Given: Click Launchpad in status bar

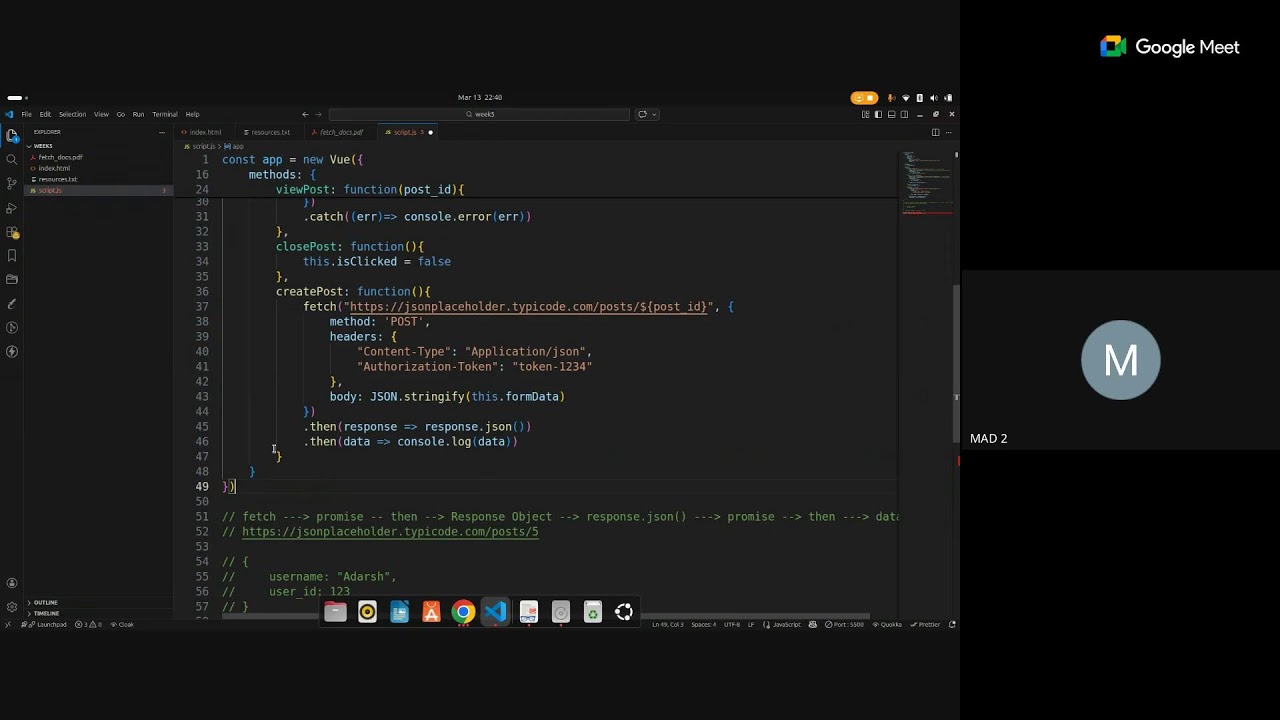Looking at the screenshot, I should (x=43, y=624).
